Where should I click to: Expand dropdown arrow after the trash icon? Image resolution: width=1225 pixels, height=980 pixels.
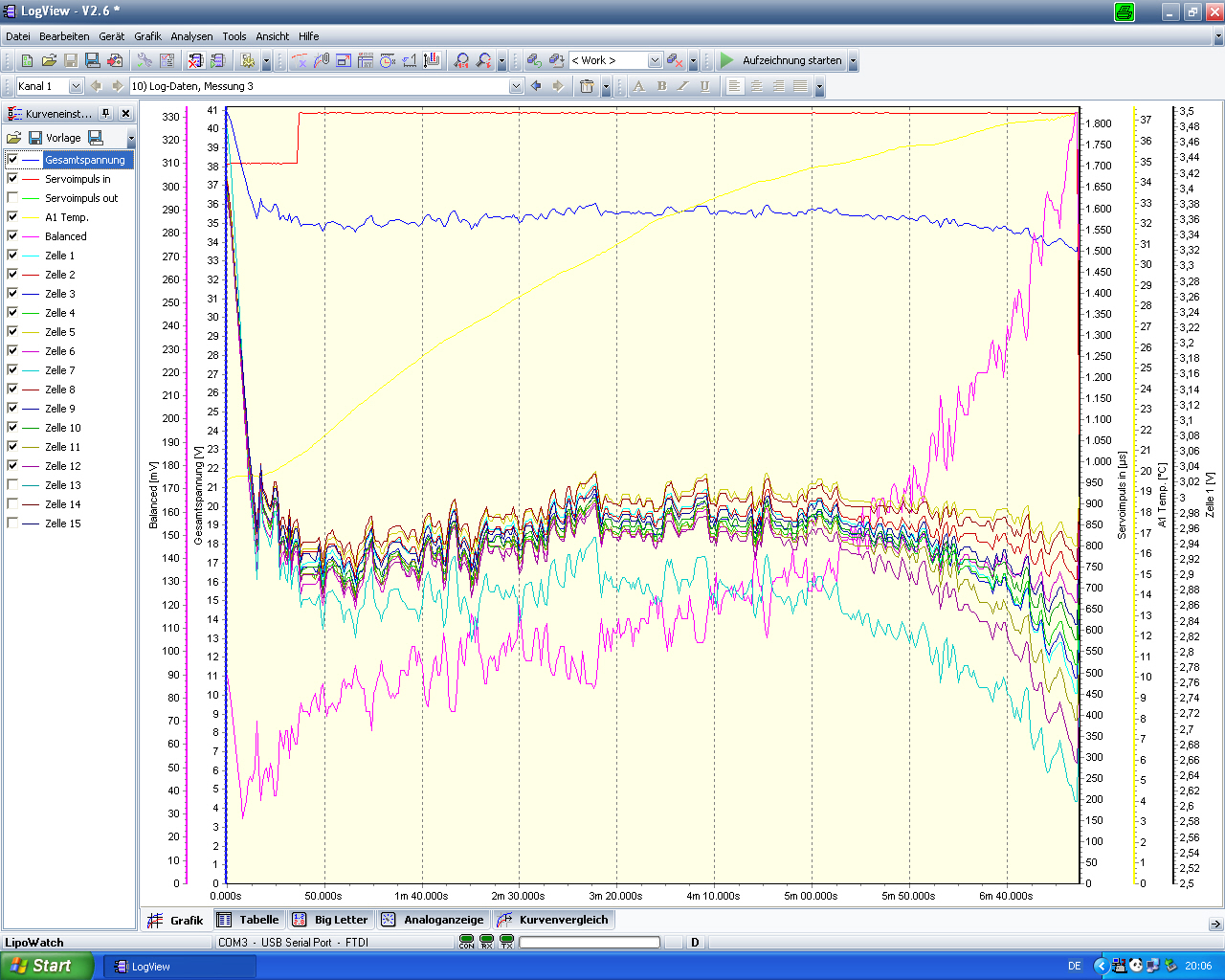pyautogui.click(x=606, y=86)
